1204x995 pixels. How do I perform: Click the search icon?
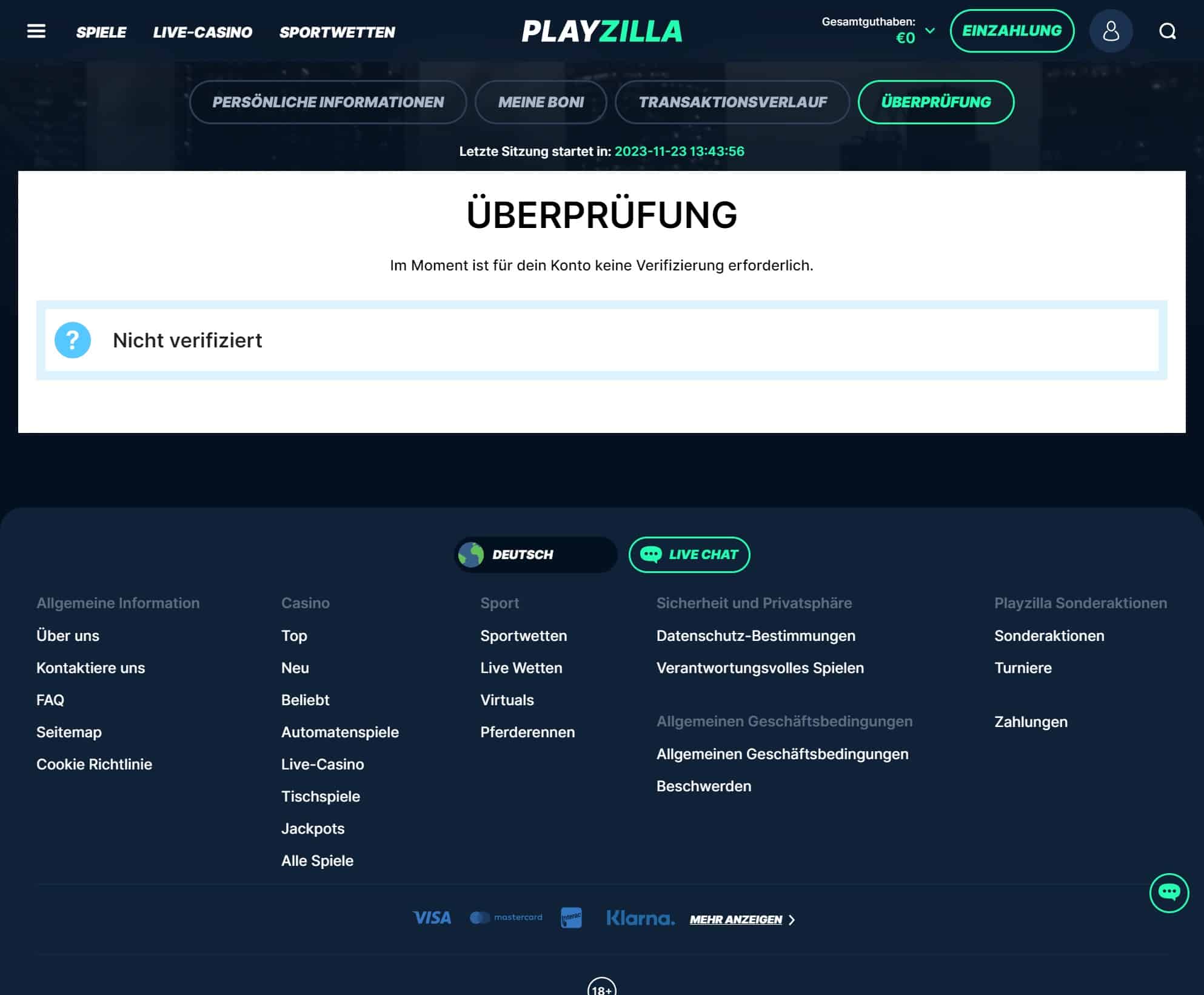pos(1168,31)
